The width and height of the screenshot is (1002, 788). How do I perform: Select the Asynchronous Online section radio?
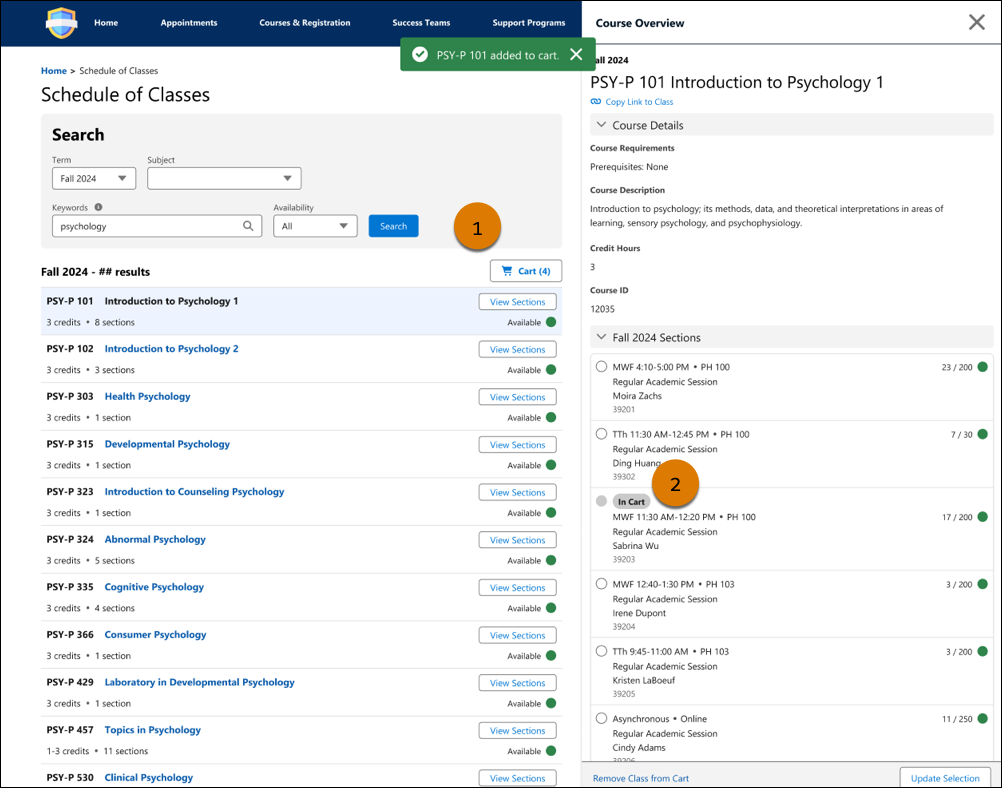601,718
